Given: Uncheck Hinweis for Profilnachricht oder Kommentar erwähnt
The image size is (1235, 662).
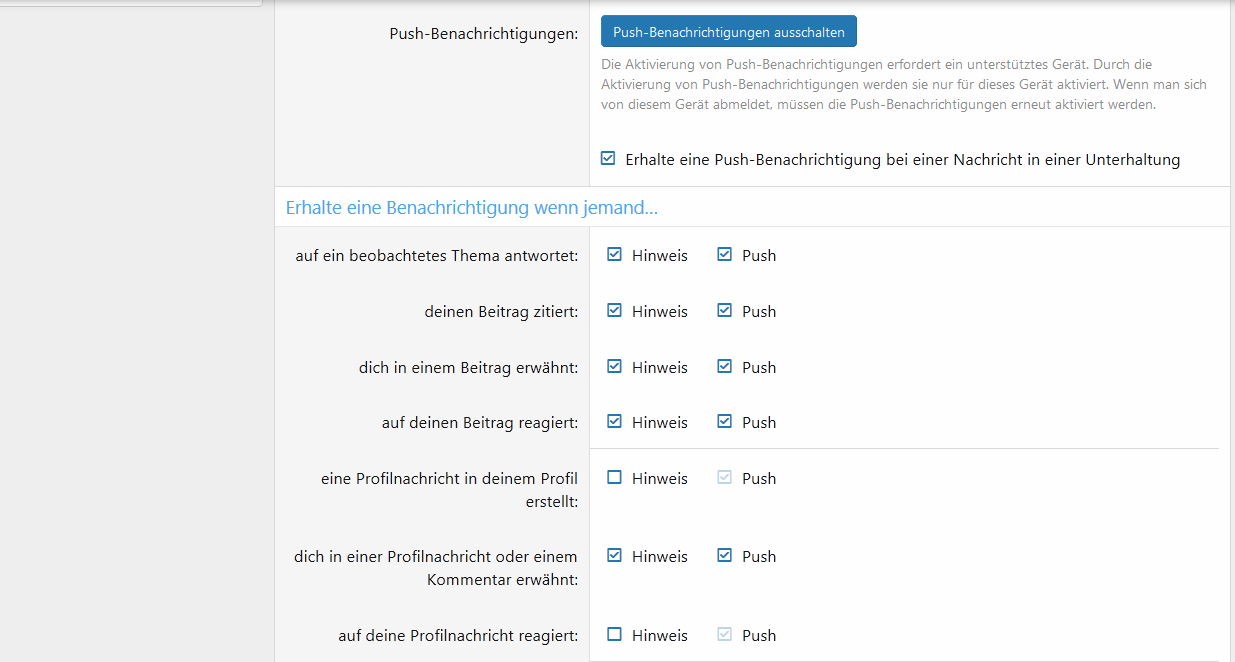Looking at the screenshot, I should click(x=615, y=556).
